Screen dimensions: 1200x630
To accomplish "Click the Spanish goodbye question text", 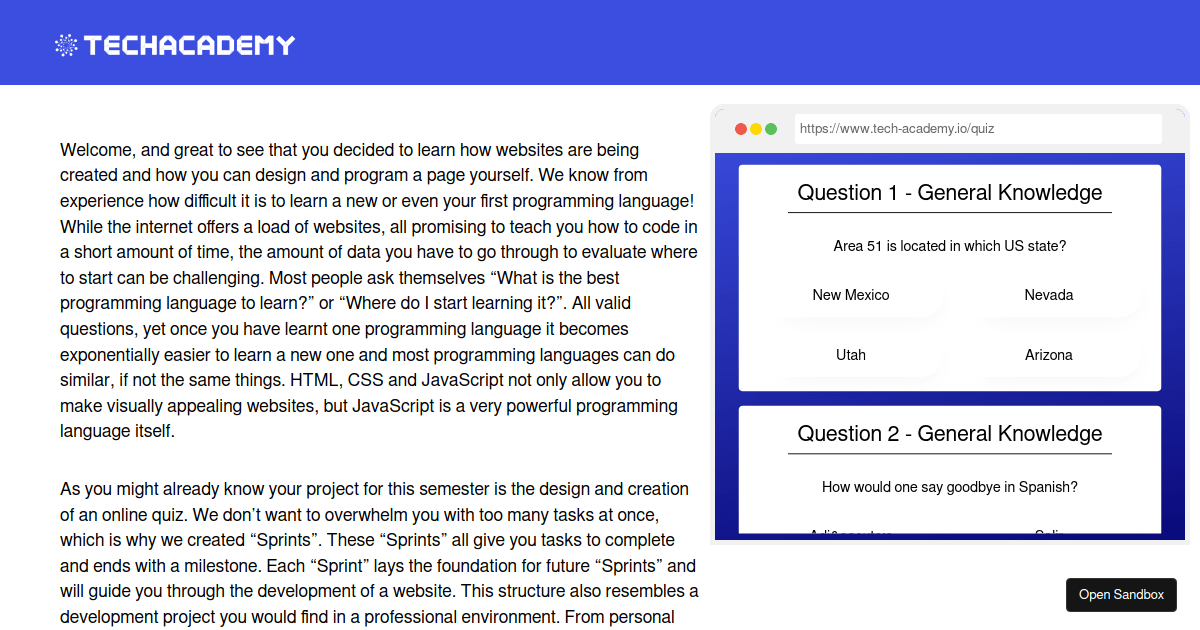I will coord(949,487).
